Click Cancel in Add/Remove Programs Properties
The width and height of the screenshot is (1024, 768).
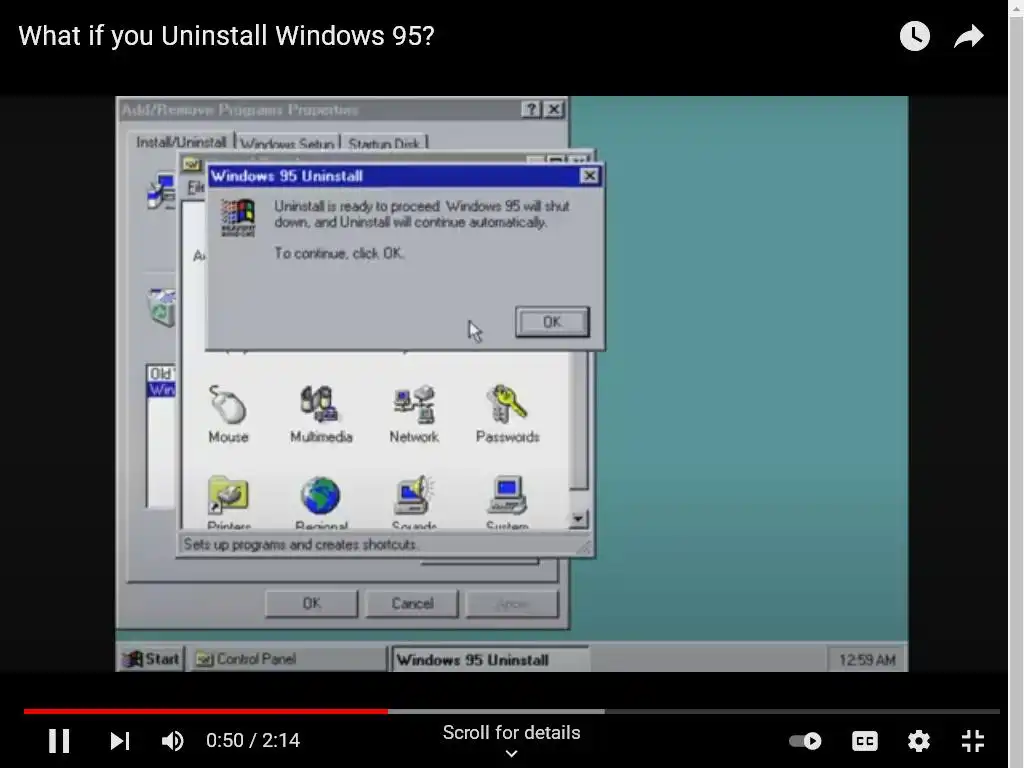(x=412, y=603)
